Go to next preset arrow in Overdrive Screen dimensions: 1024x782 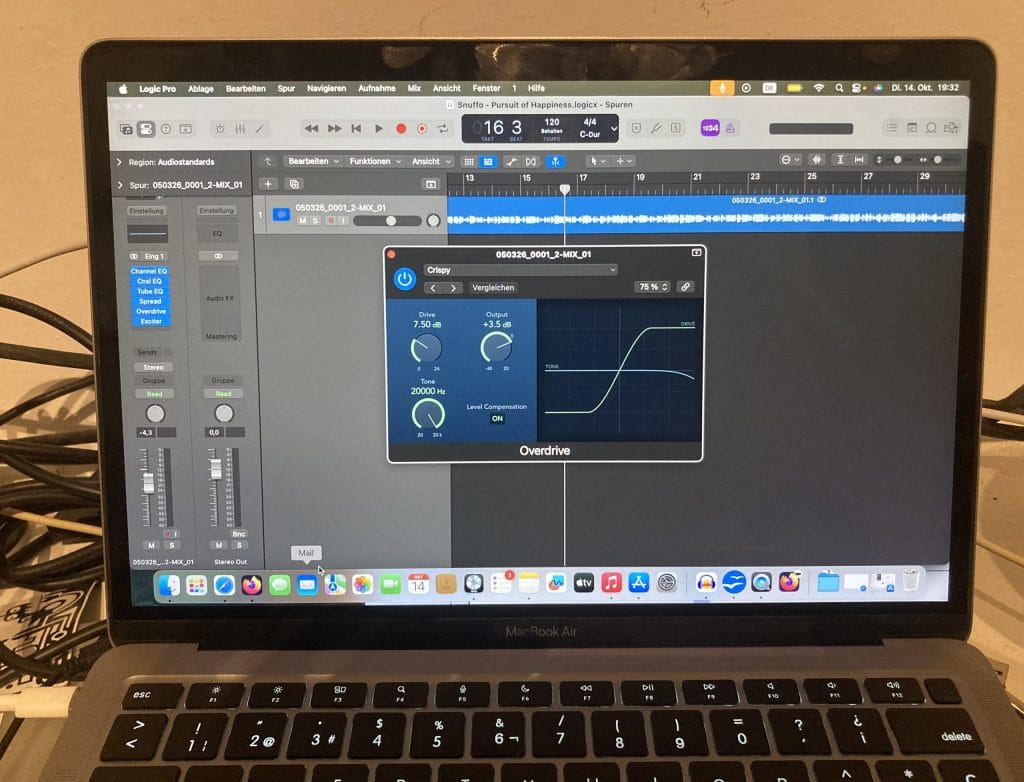pyautogui.click(x=454, y=288)
